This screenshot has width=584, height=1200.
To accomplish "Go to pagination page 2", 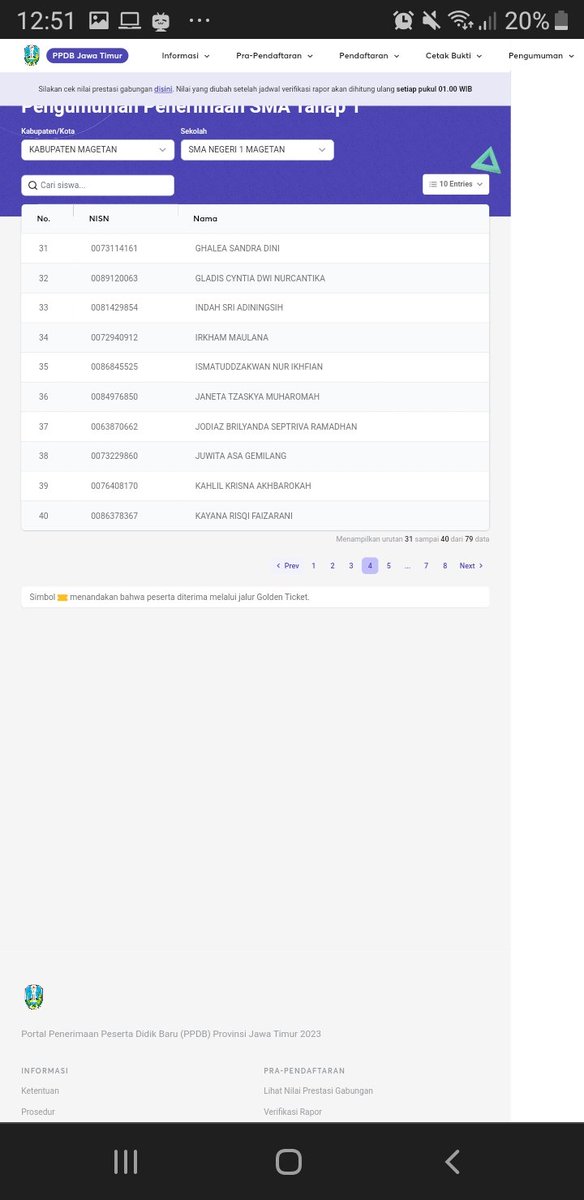I will tap(332, 566).
